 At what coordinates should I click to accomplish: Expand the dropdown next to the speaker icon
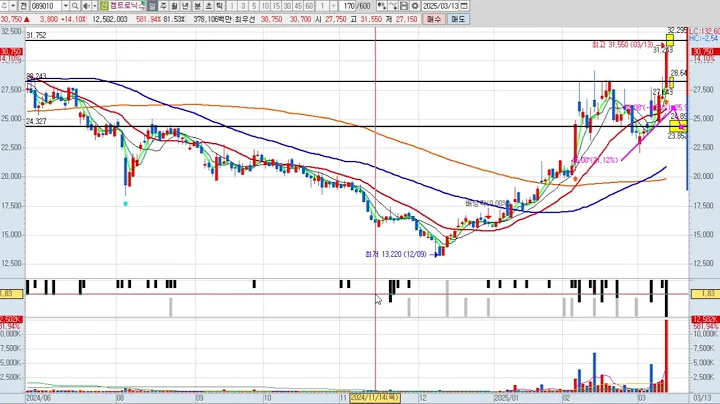pyautogui.click(x=94, y=6)
